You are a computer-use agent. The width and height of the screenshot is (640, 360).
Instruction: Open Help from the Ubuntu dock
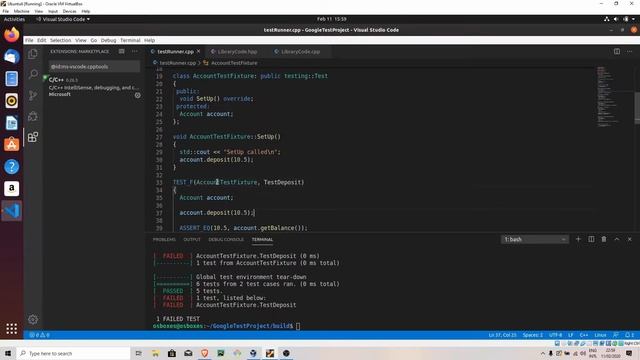pyautogui.click(x=11, y=167)
